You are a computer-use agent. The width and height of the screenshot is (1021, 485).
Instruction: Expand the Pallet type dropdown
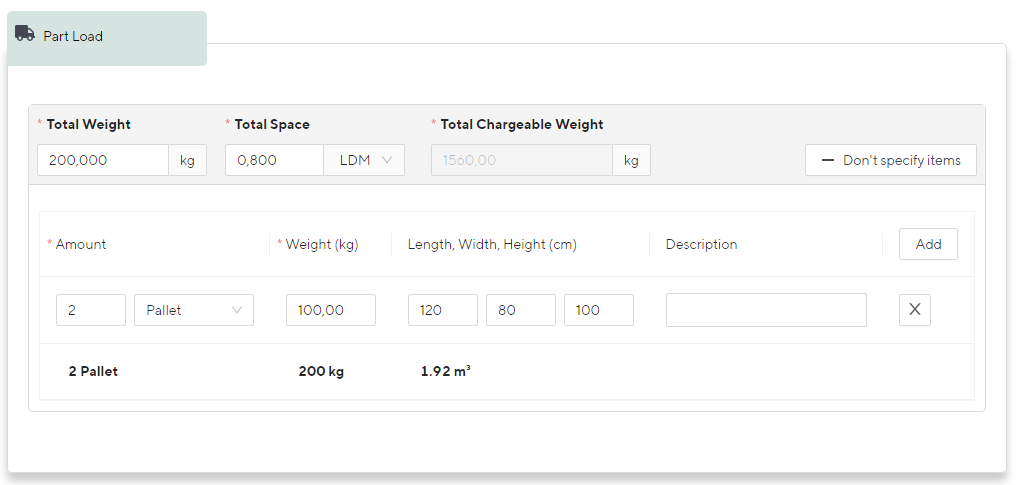pos(194,310)
